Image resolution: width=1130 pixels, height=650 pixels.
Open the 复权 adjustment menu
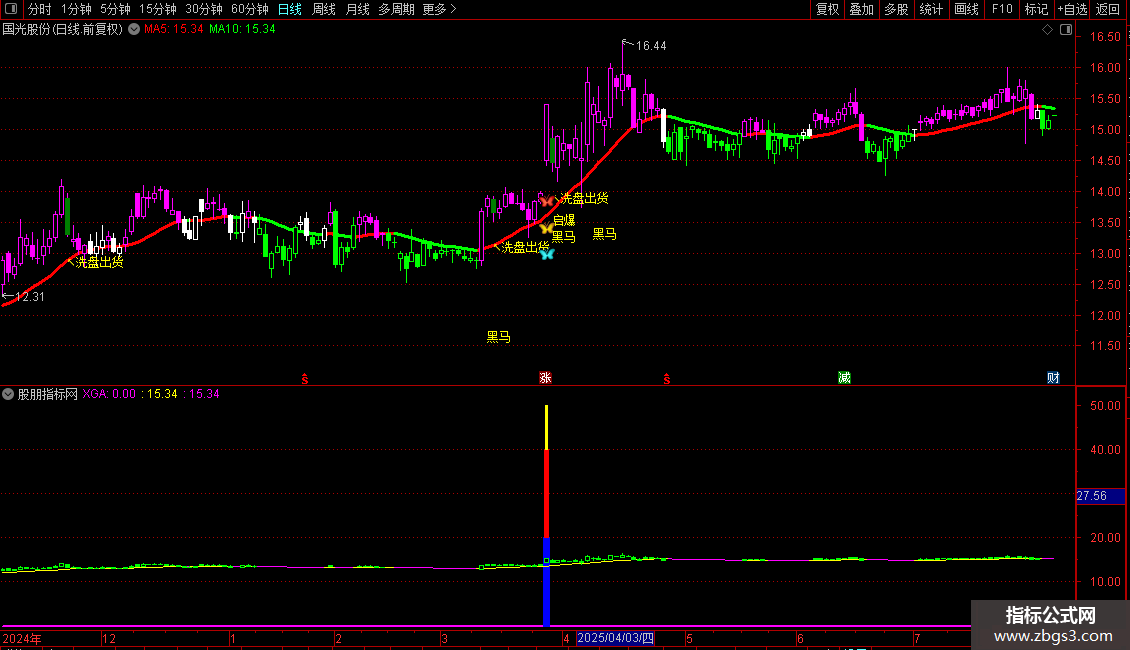click(827, 9)
